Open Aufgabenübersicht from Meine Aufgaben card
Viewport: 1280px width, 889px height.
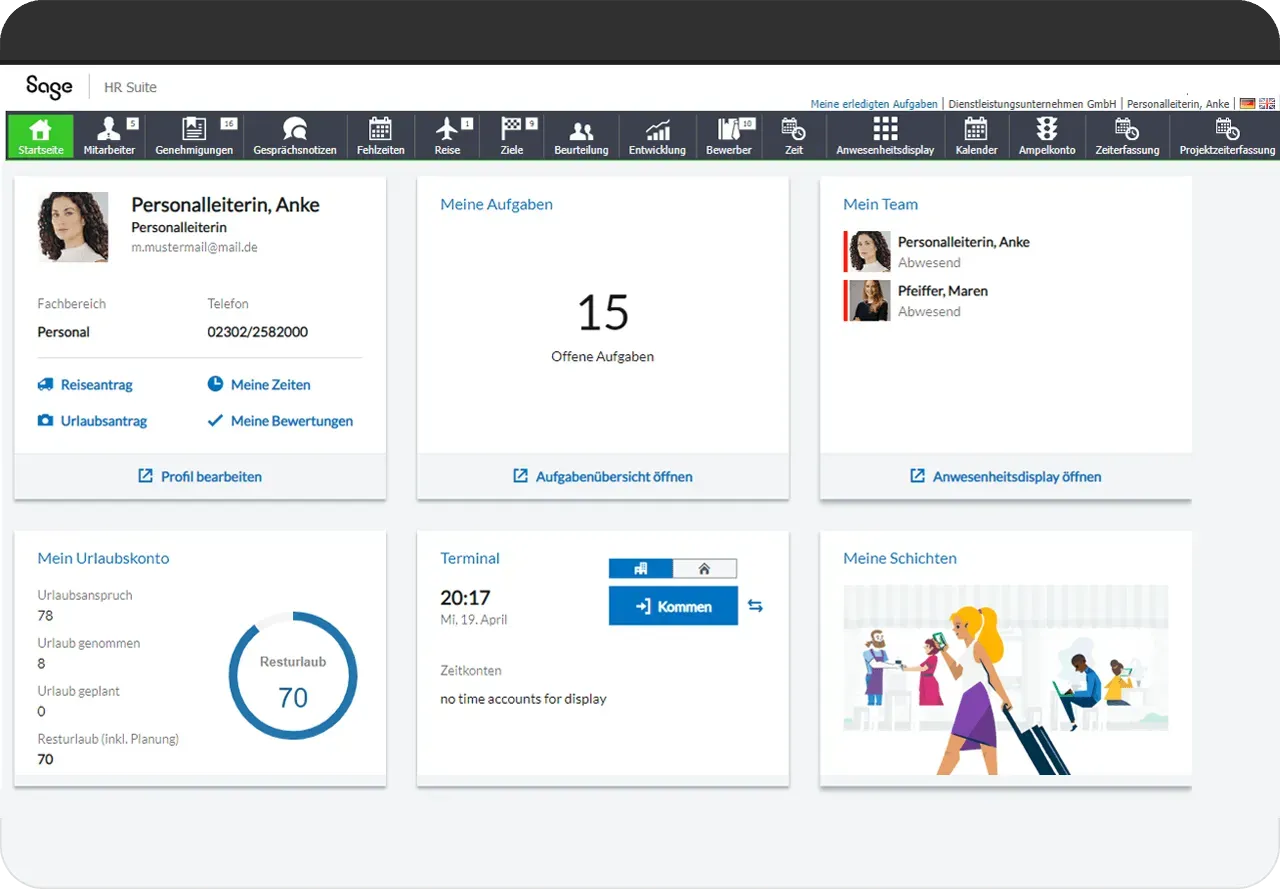point(602,476)
